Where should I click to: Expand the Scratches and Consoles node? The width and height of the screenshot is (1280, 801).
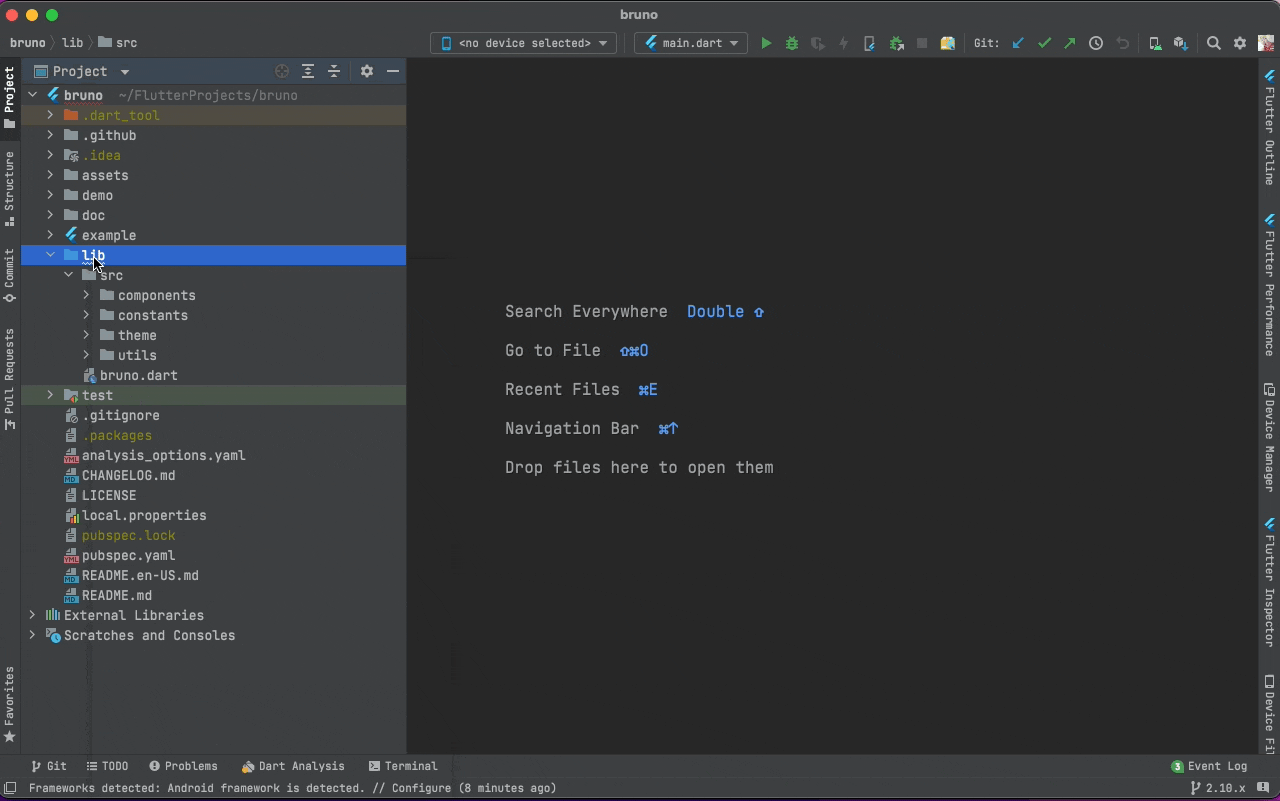tap(32, 635)
